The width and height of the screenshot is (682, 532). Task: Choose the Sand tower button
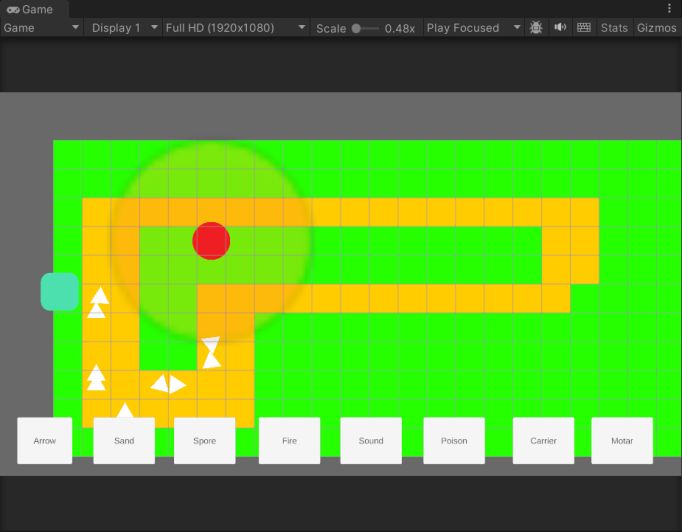point(124,441)
